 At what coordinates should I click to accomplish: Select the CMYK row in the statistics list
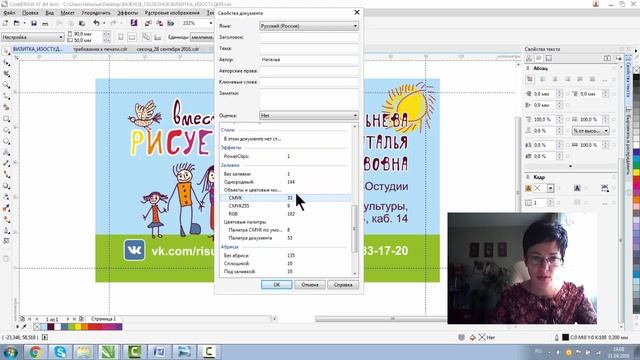pos(285,198)
